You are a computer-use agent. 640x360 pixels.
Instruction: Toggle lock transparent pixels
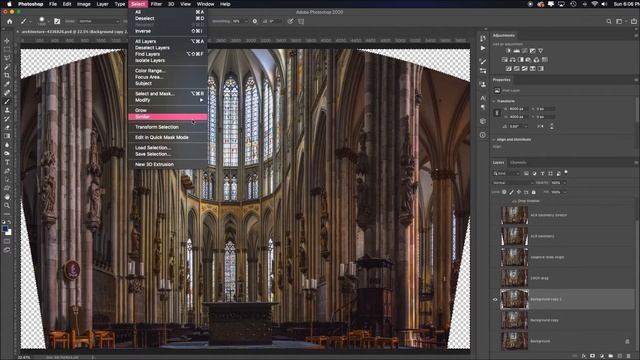click(x=504, y=192)
